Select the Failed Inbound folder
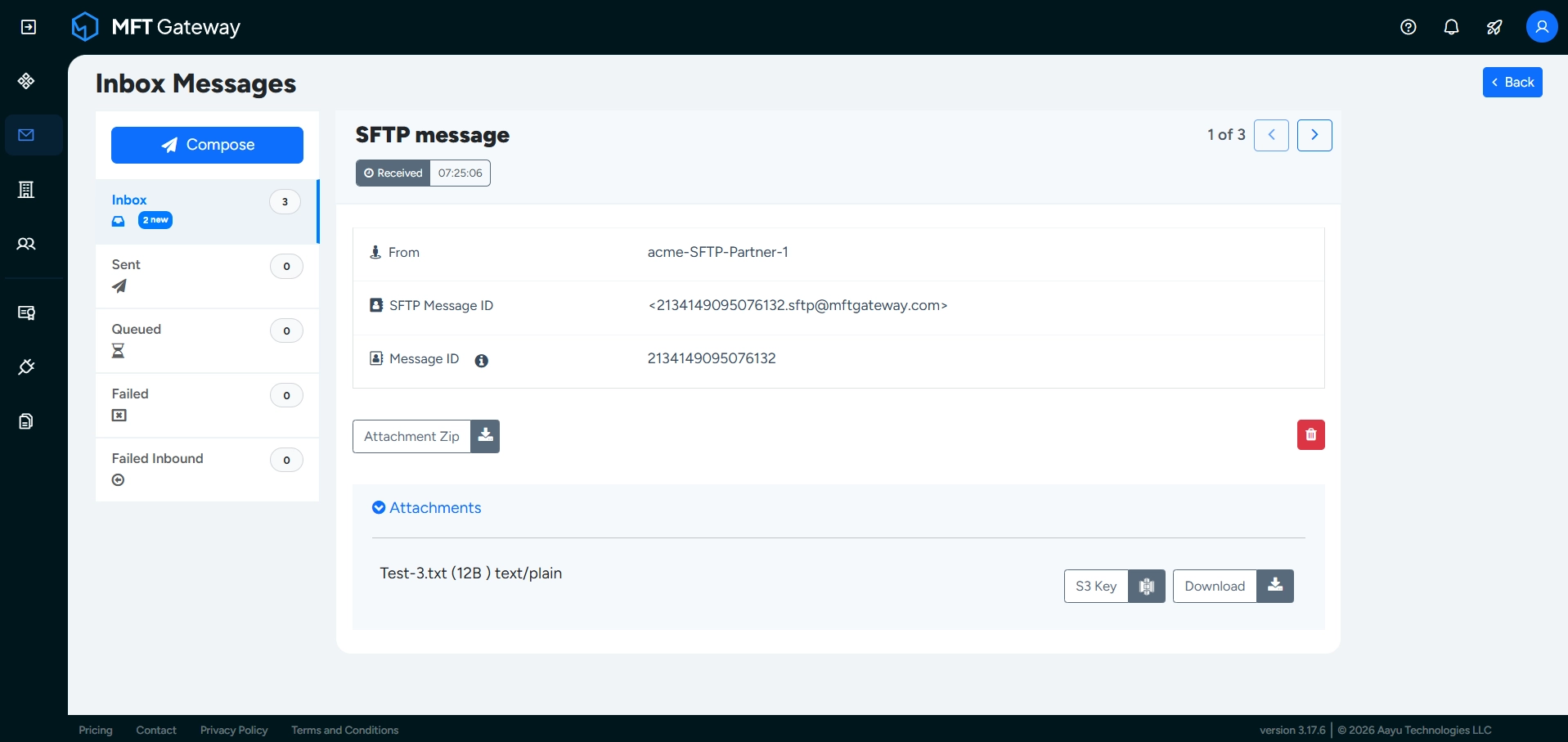This screenshot has width=1568, height=742. pos(207,470)
